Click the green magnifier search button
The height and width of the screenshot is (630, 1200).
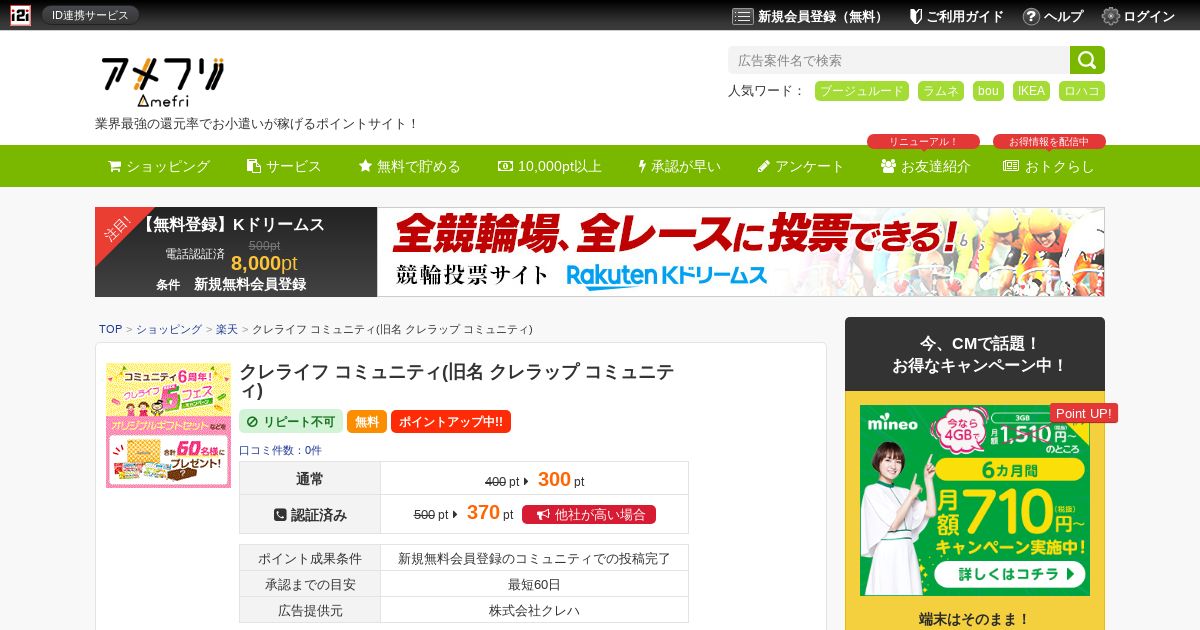click(1087, 60)
